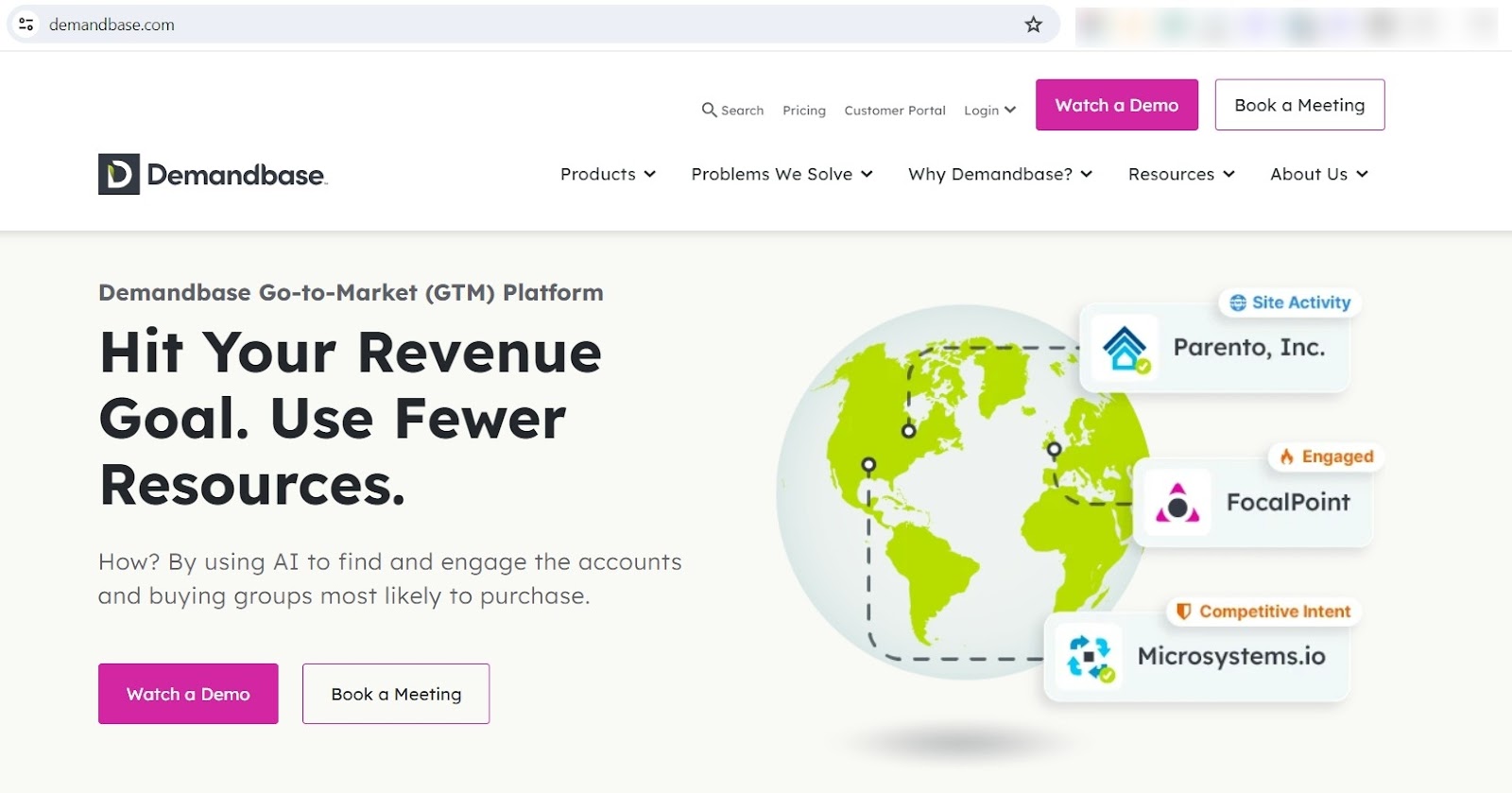The width and height of the screenshot is (1512, 793).
Task: Click the header Book a Meeting button
Action: pos(1299,105)
